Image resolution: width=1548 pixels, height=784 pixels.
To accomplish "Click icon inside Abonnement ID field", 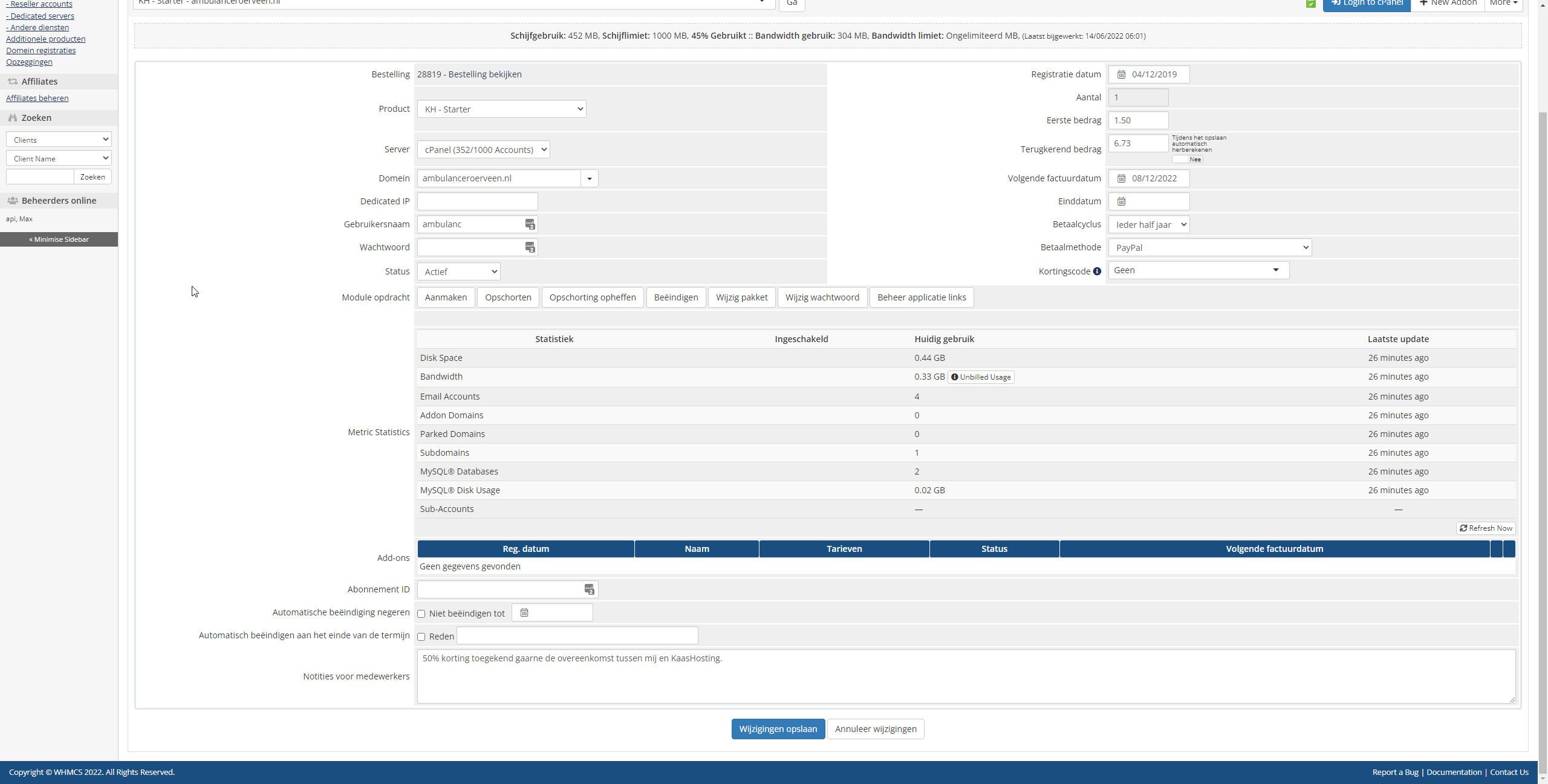I will 589,589.
